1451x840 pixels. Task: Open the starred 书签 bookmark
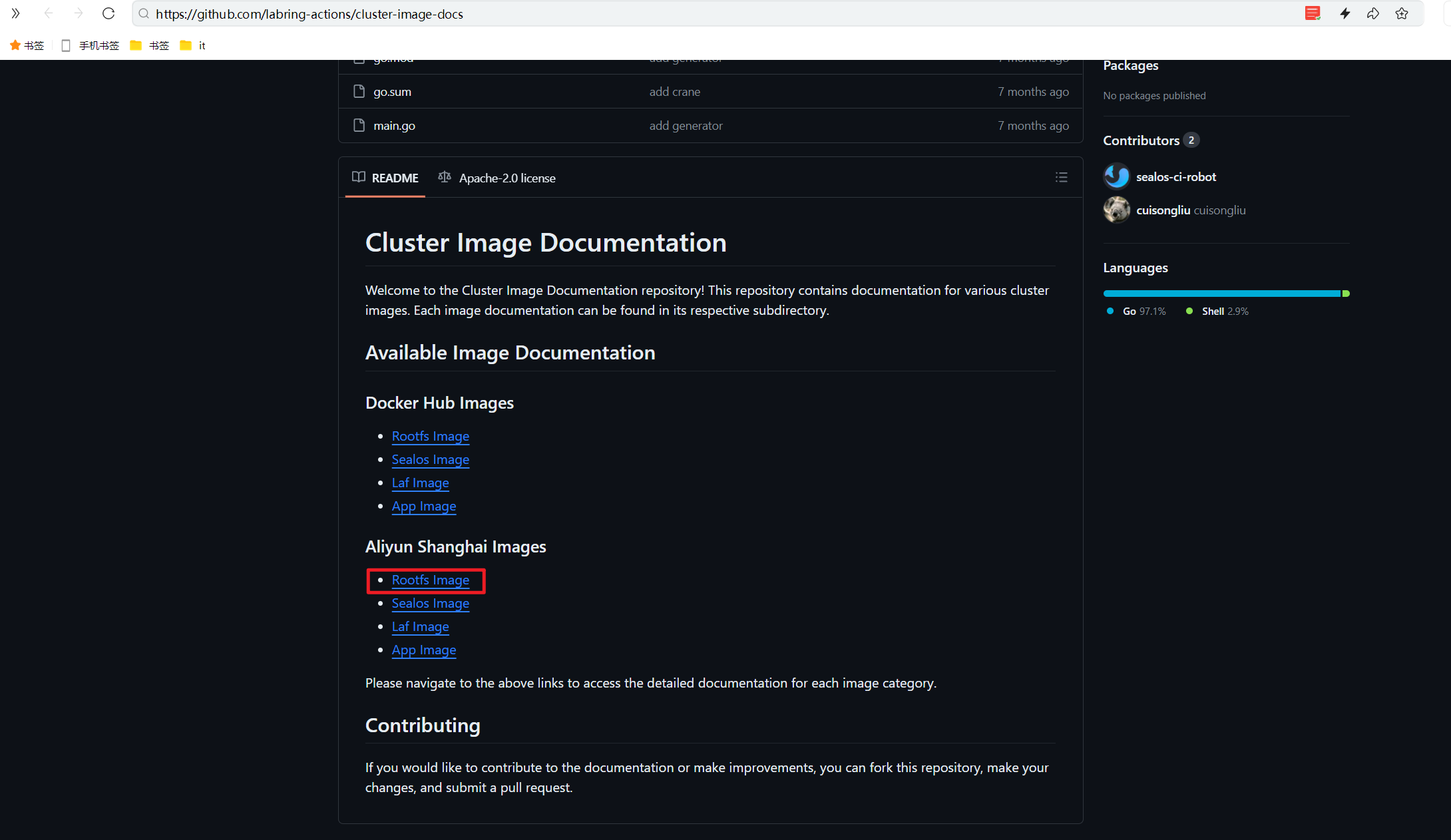[27, 45]
